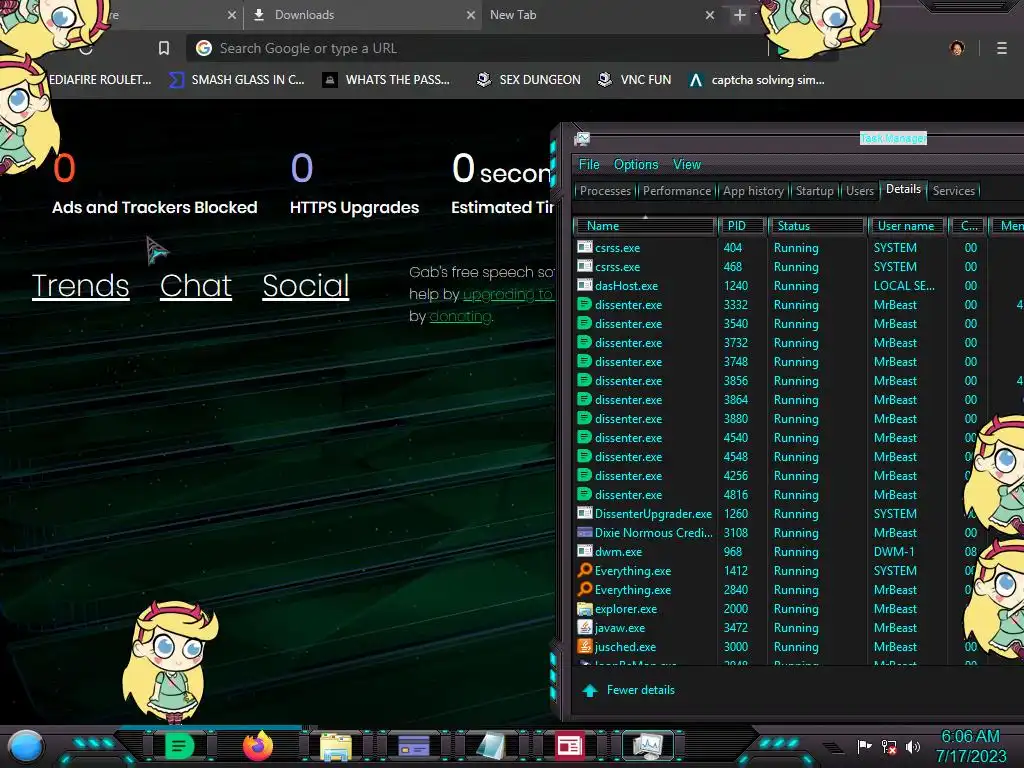Select dissenter.exe row with PID 4816
The height and width of the screenshot is (768, 1024).
(797, 495)
